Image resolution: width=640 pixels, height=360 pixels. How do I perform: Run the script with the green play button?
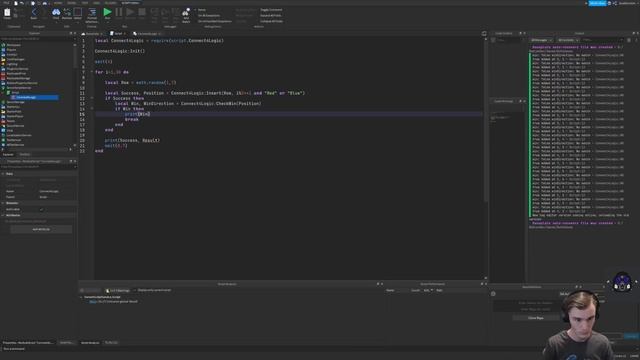107,13
